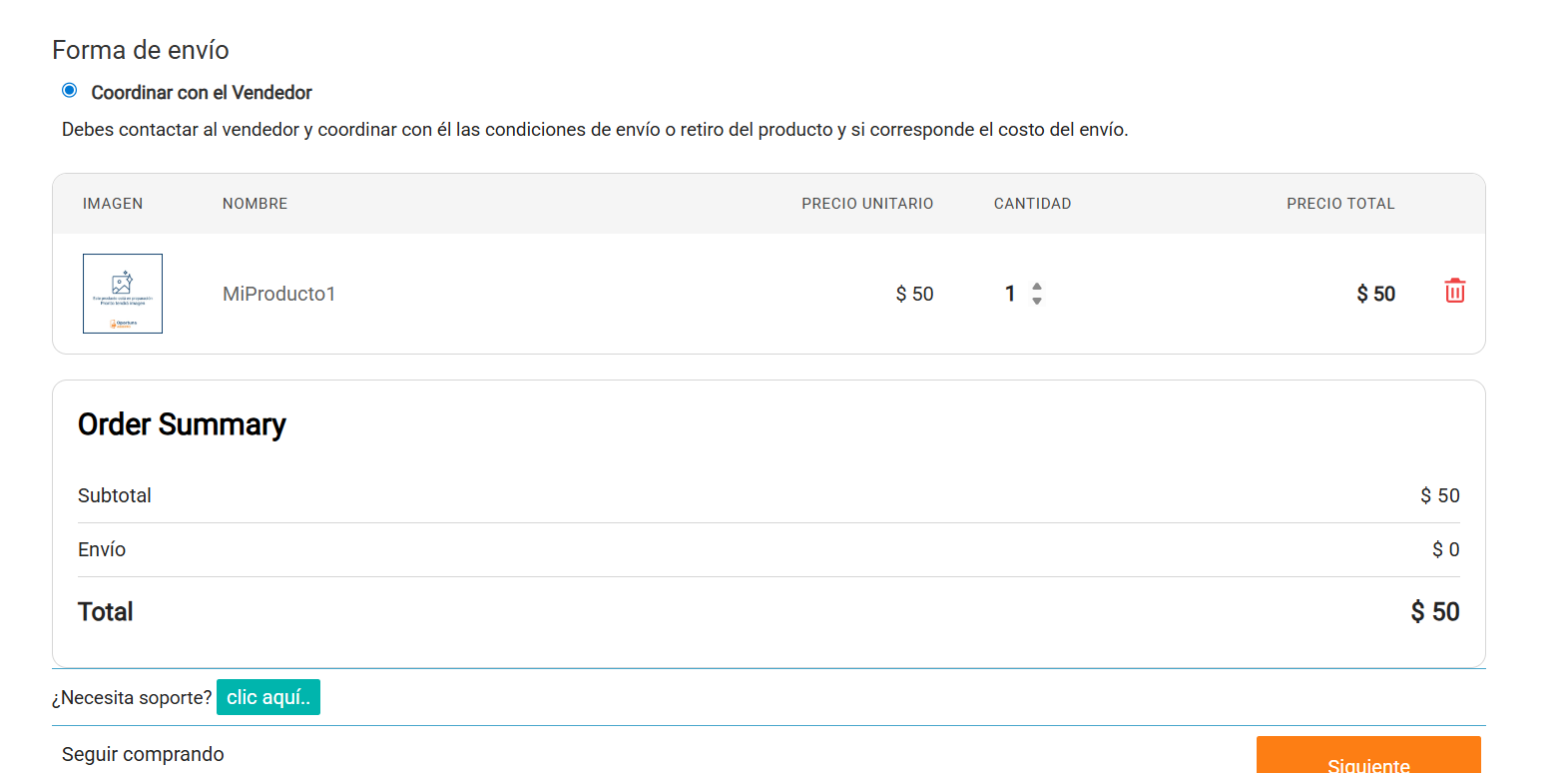Decrease quantity with the down arrow
This screenshot has height=773, width=1568.
(1037, 301)
